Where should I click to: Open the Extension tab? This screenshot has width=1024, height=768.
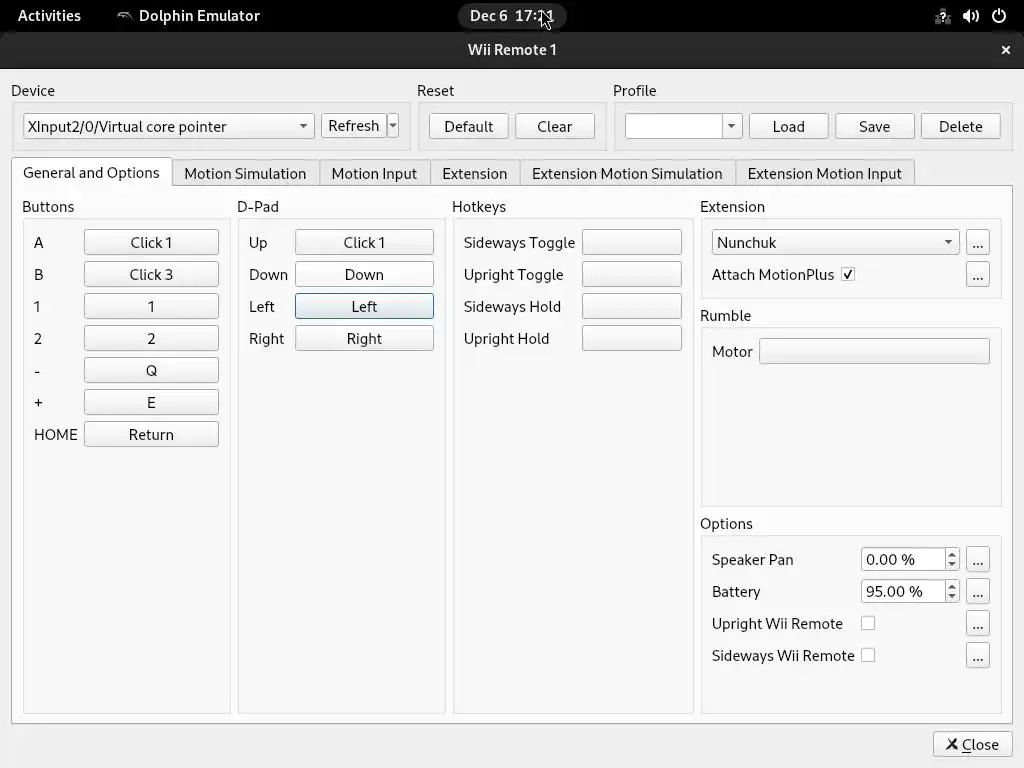(x=475, y=173)
